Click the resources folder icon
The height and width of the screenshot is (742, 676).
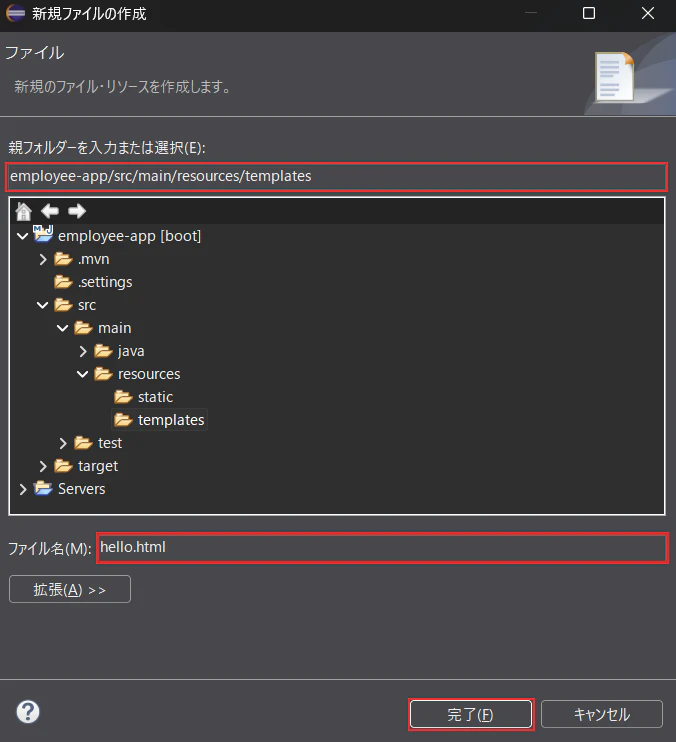pyautogui.click(x=103, y=374)
